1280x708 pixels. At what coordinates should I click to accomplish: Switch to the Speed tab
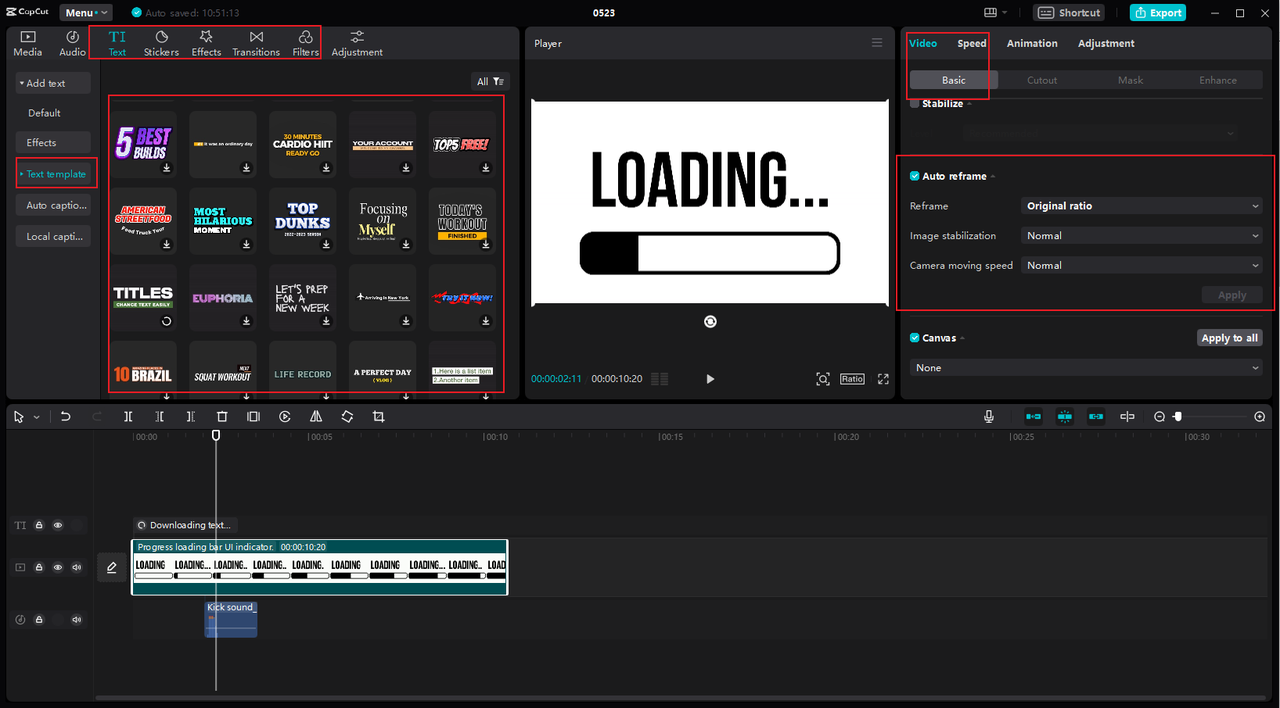click(972, 43)
